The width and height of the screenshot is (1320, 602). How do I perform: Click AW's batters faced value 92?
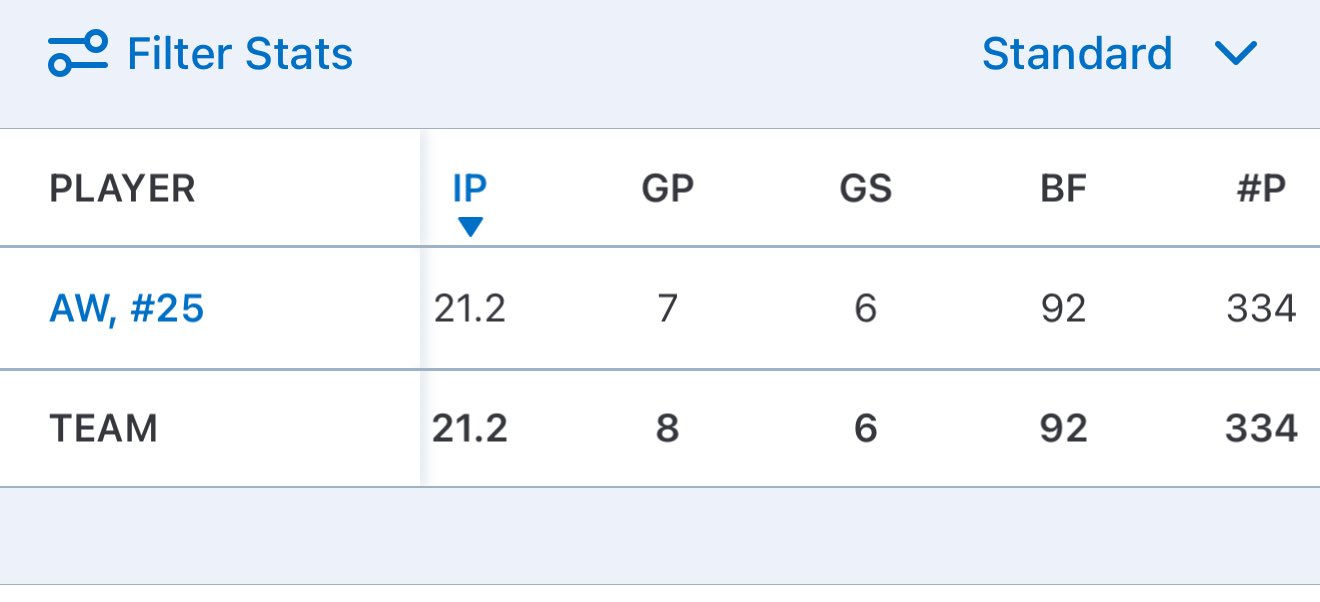1062,309
